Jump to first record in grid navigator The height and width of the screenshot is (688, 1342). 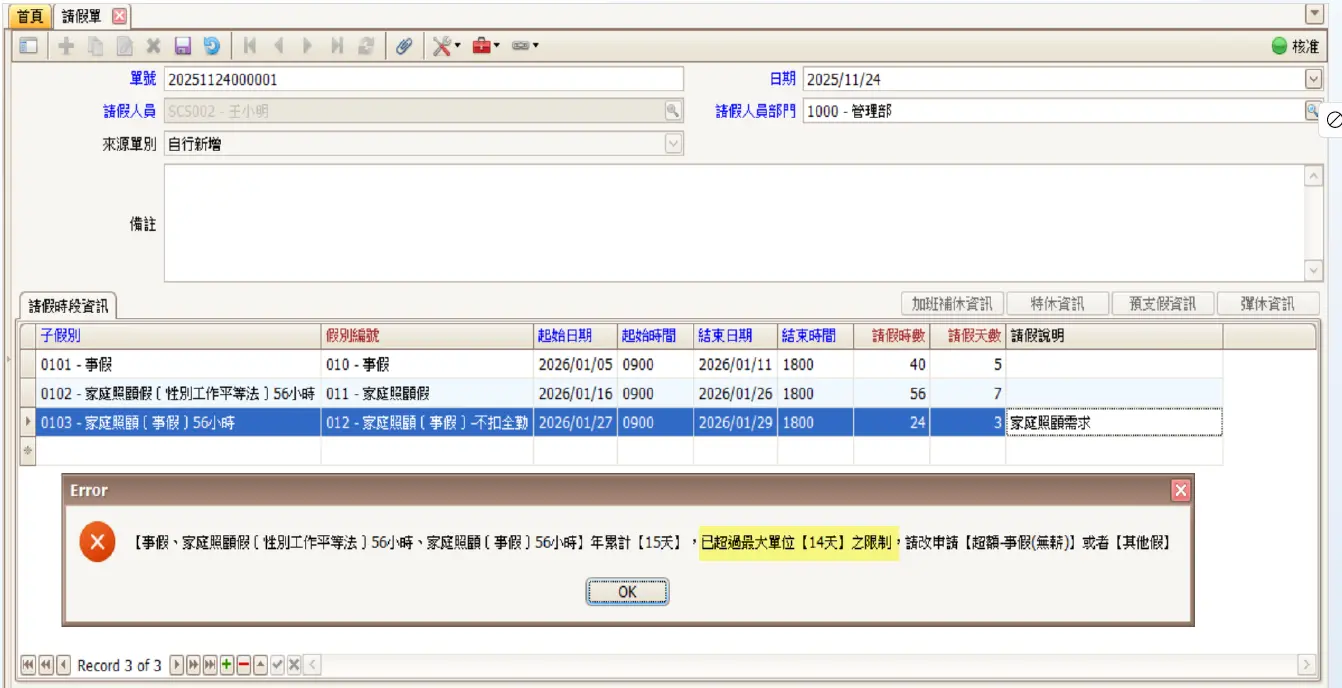[28, 665]
